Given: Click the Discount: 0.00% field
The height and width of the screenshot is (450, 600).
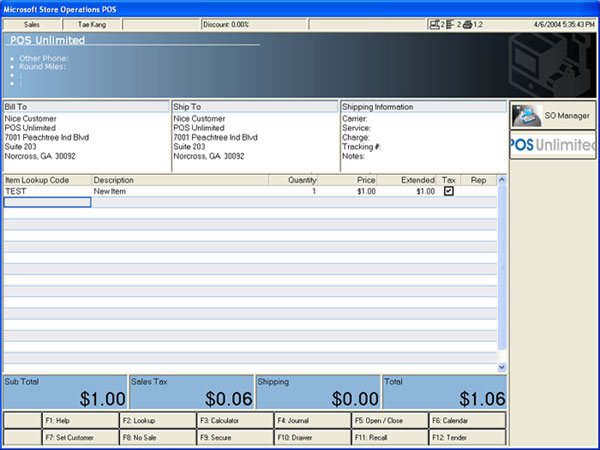Looking at the screenshot, I should pos(254,24).
